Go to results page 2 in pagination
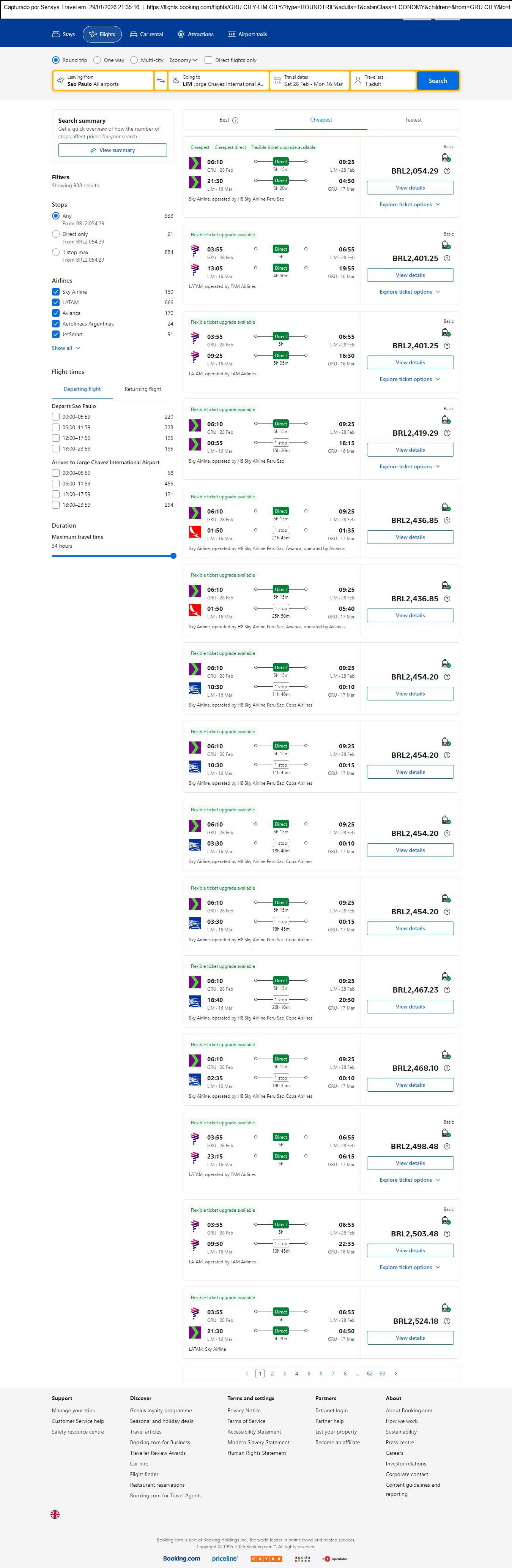This screenshot has height=1568, width=512. click(x=272, y=1373)
